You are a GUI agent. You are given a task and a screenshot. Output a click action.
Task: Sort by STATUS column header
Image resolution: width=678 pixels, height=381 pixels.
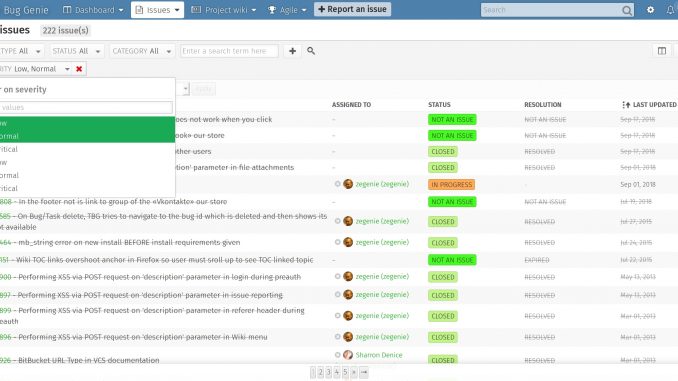pos(439,105)
